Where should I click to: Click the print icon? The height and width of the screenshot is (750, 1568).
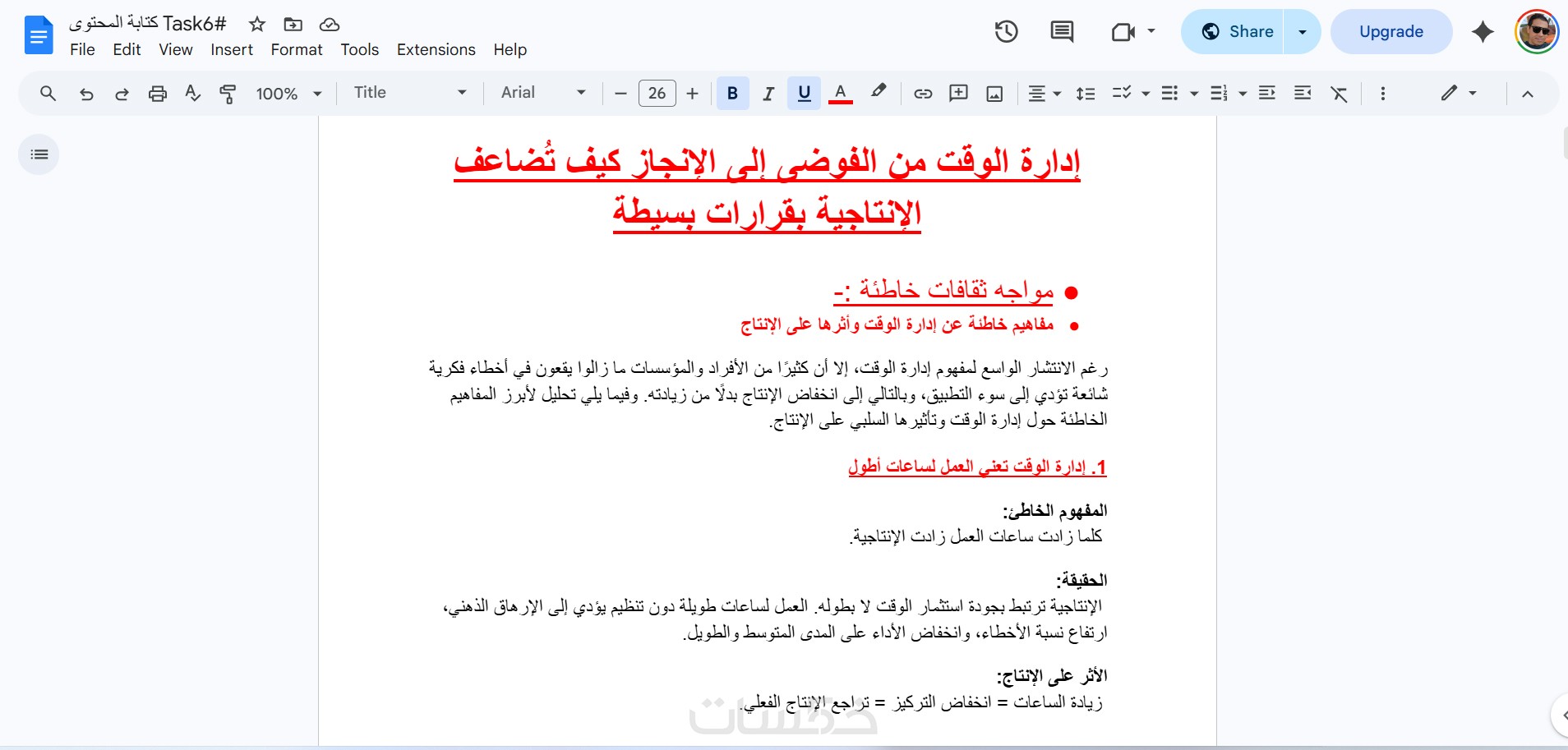point(157,94)
